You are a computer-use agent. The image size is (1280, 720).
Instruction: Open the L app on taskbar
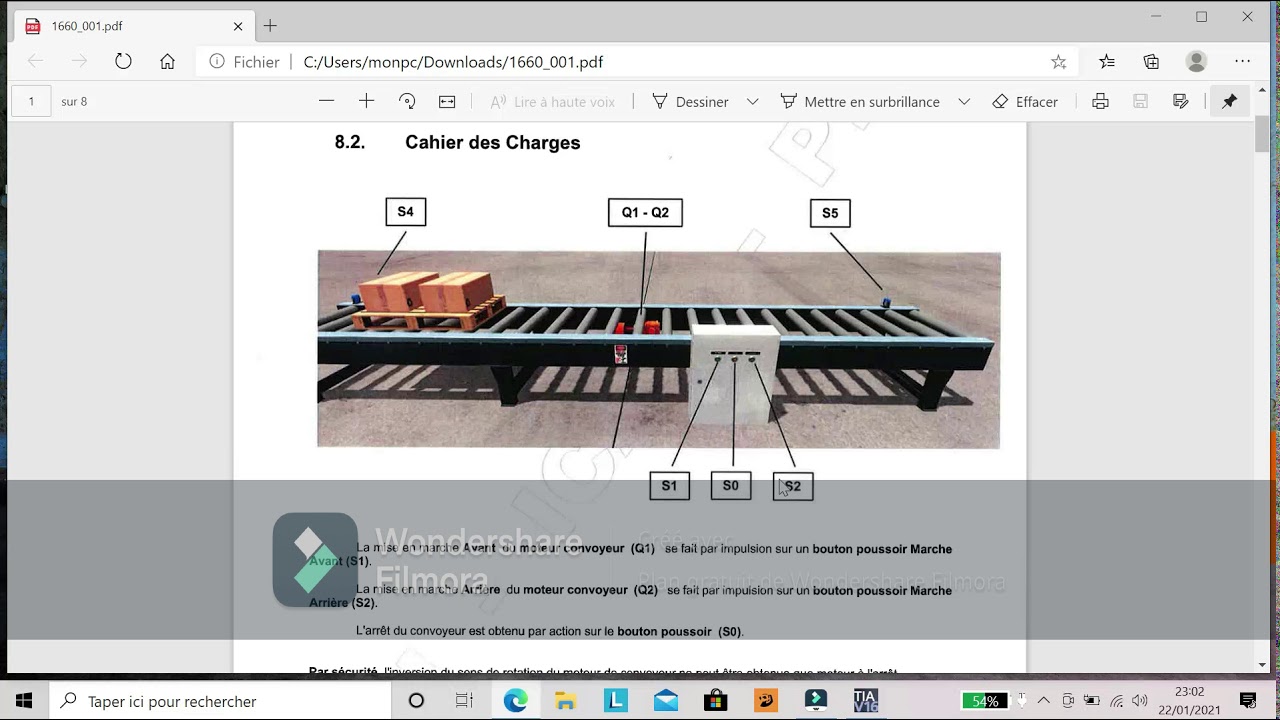(616, 701)
